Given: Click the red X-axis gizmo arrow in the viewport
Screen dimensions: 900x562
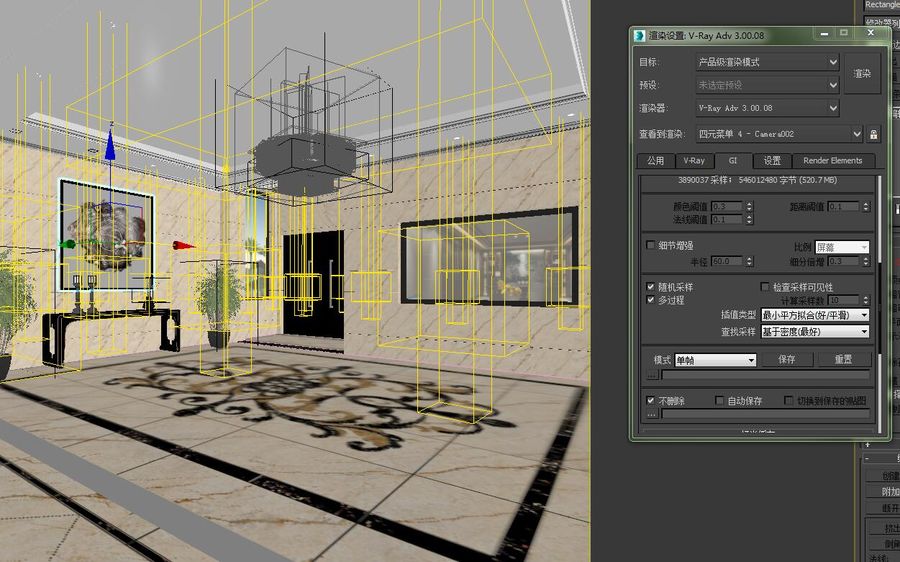Looking at the screenshot, I should pos(183,246).
